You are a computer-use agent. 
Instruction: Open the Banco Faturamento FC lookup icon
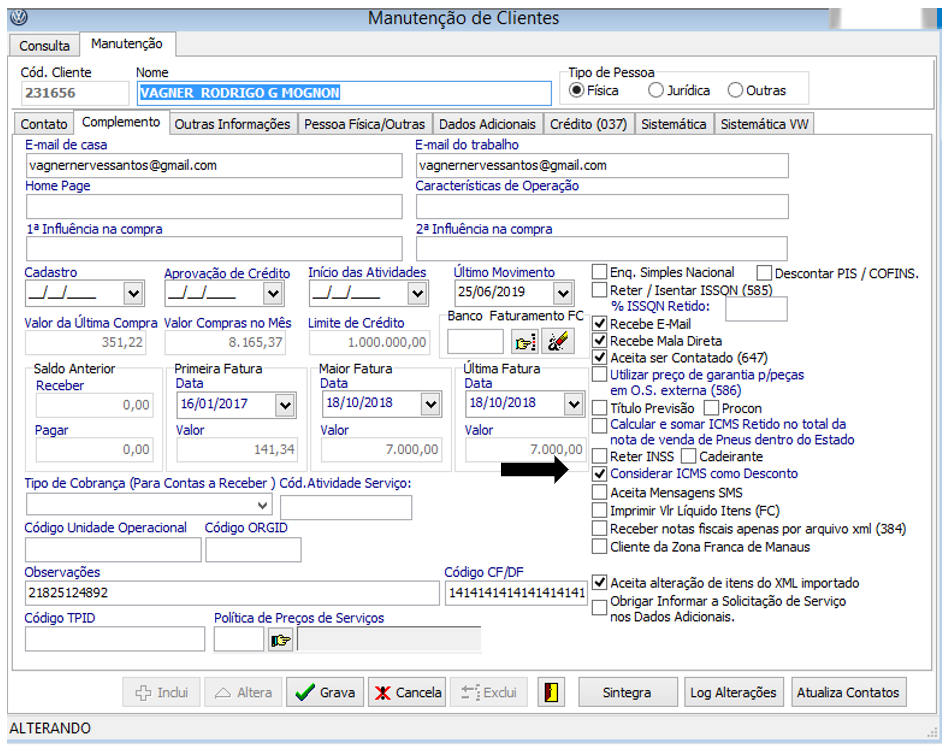tap(525, 342)
